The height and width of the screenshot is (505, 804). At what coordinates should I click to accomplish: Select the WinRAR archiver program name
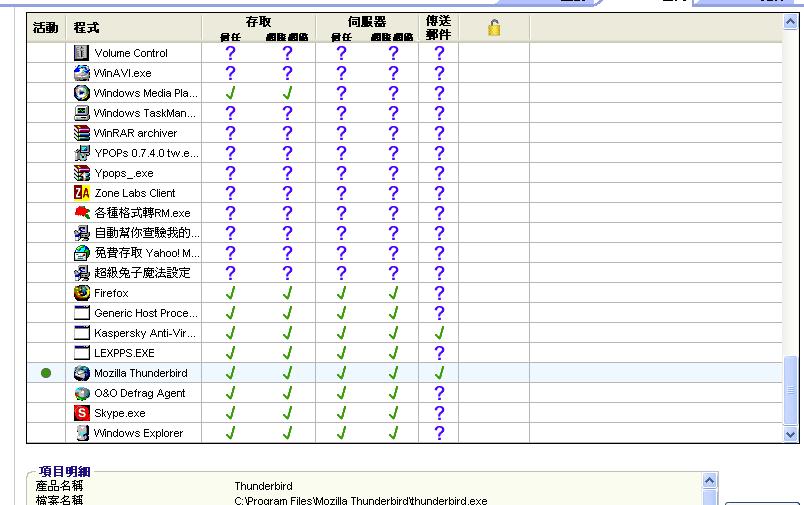[x=135, y=133]
